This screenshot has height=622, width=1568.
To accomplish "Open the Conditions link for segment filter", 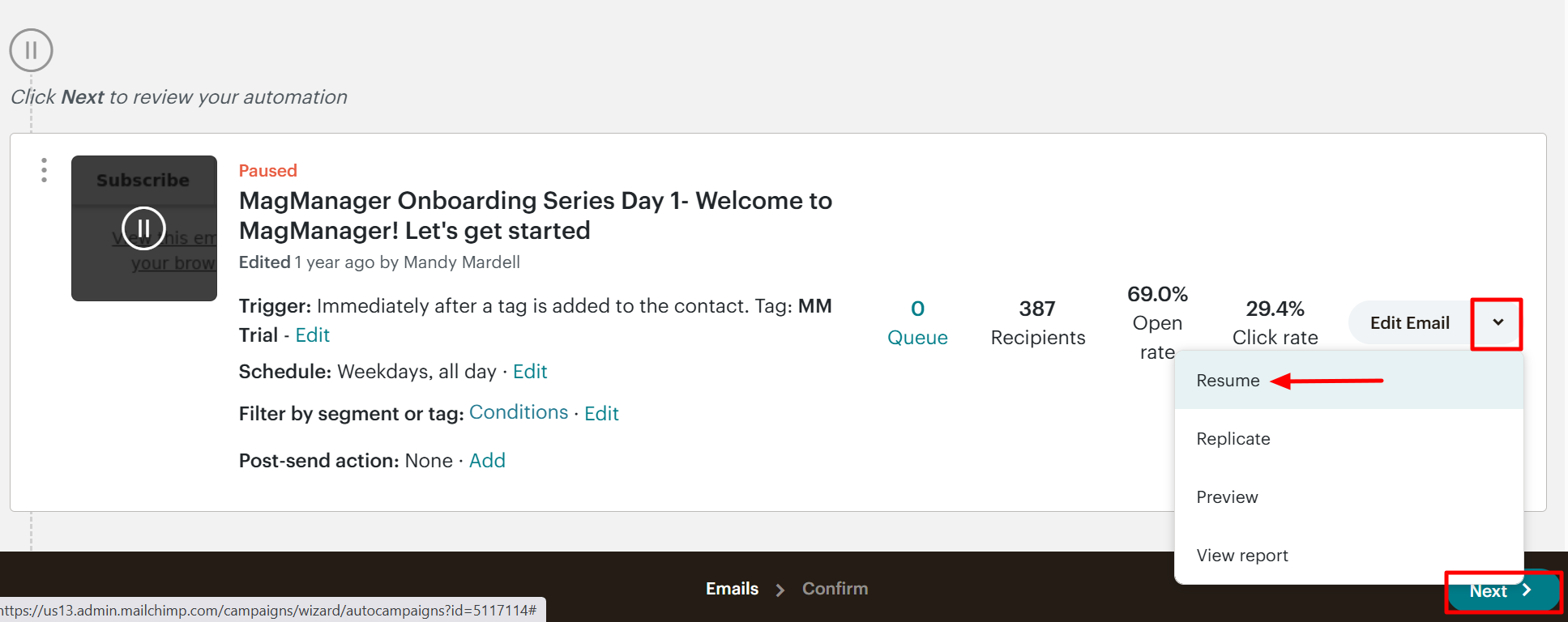I will pyautogui.click(x=519, y=412).
